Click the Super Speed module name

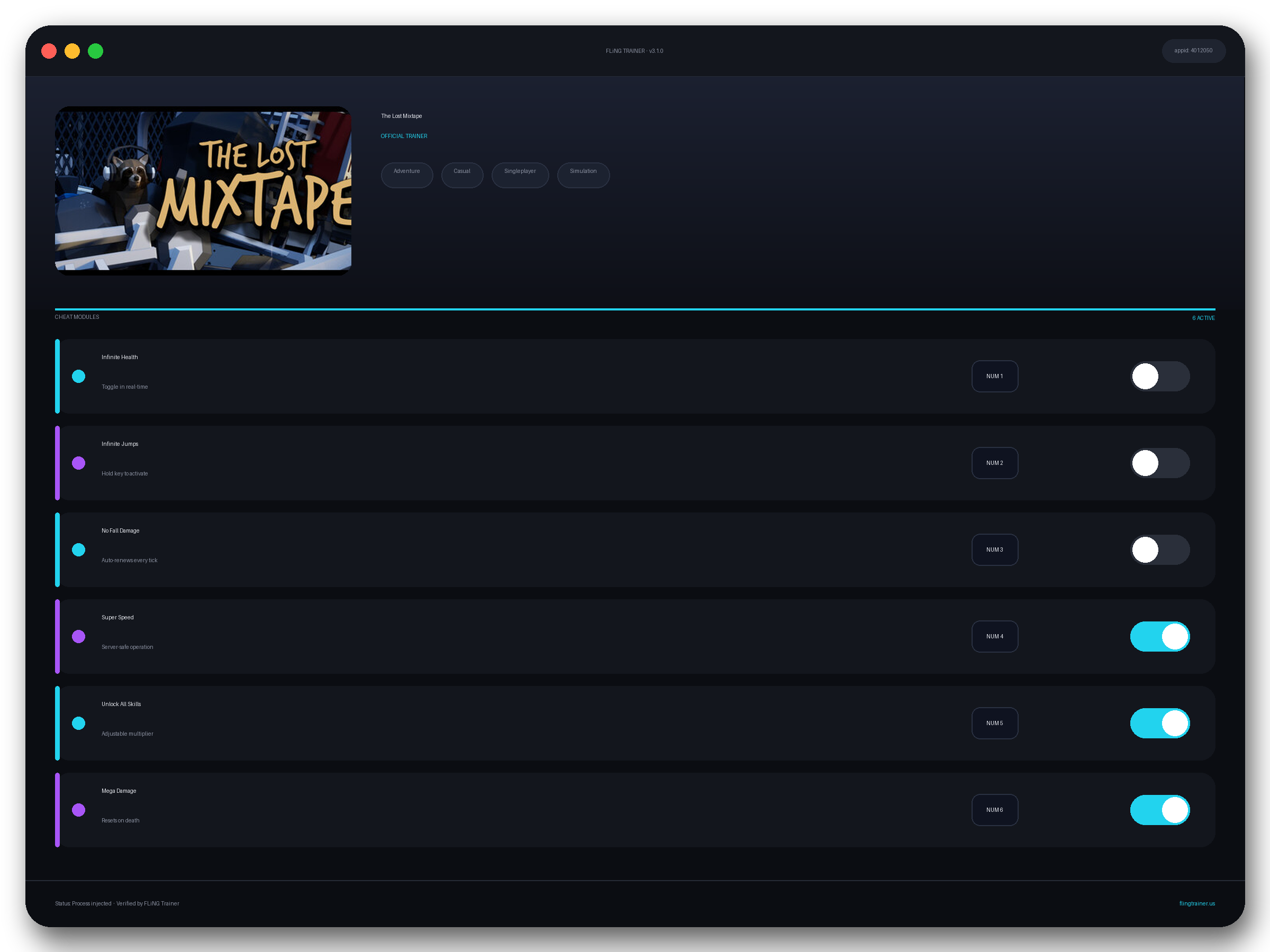pos(117,617)
